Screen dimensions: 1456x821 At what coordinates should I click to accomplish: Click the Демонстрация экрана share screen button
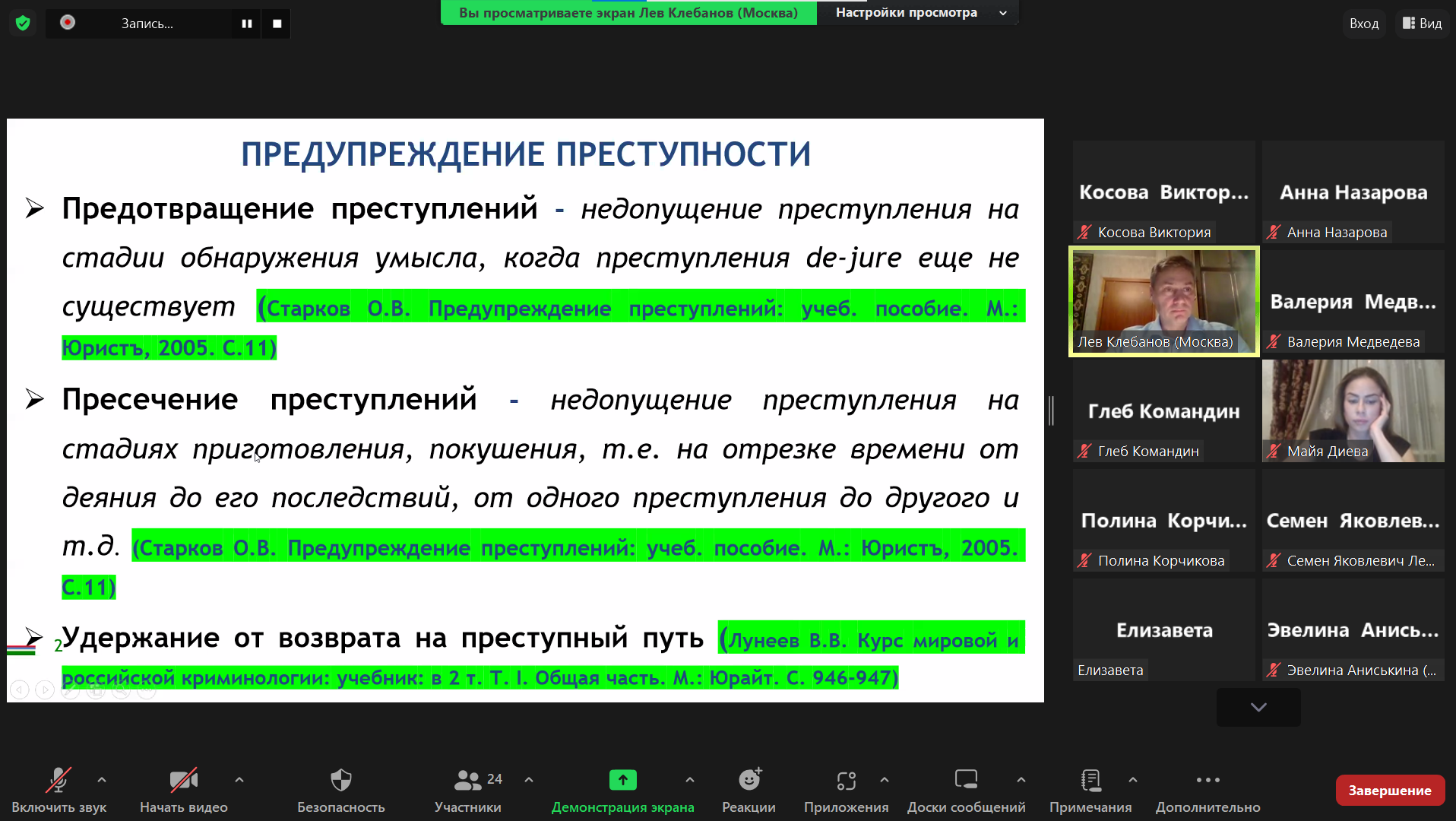(x=623, y=791)
